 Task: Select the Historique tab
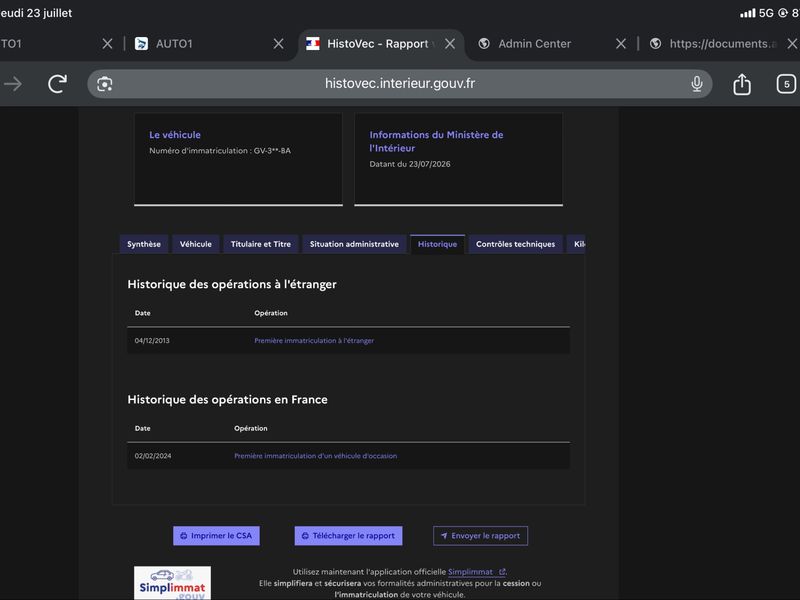coord(437,244)
